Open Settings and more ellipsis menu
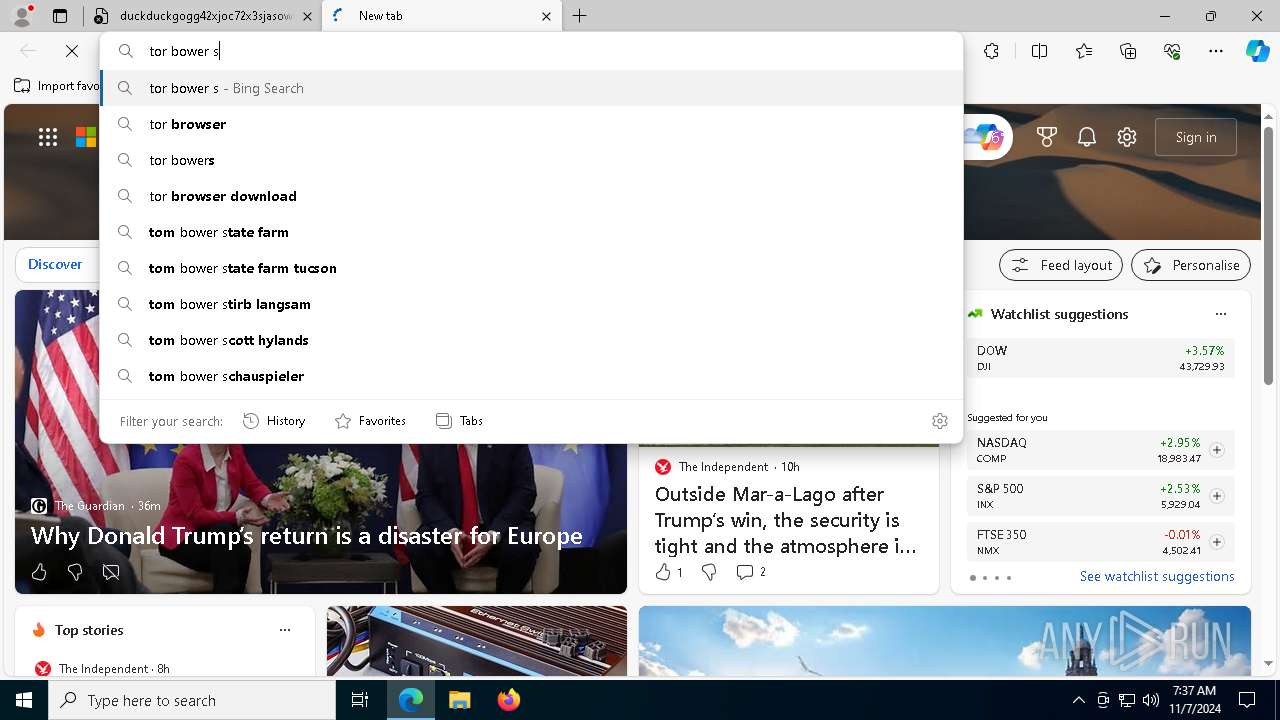The width and height of the screenshot is (1280, 720). click(1216, 51)
